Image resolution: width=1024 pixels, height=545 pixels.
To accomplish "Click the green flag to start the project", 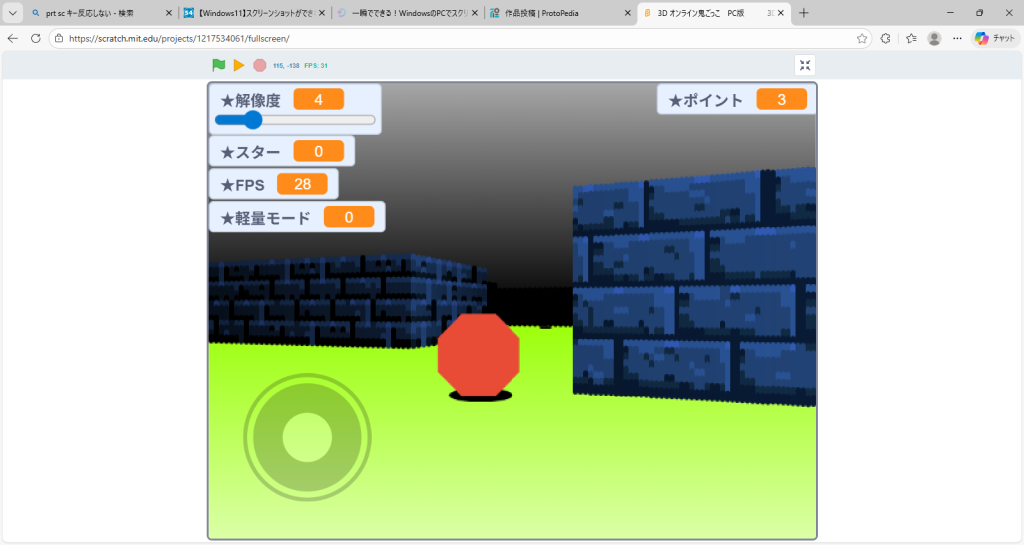I will click(x=218, y=65).
